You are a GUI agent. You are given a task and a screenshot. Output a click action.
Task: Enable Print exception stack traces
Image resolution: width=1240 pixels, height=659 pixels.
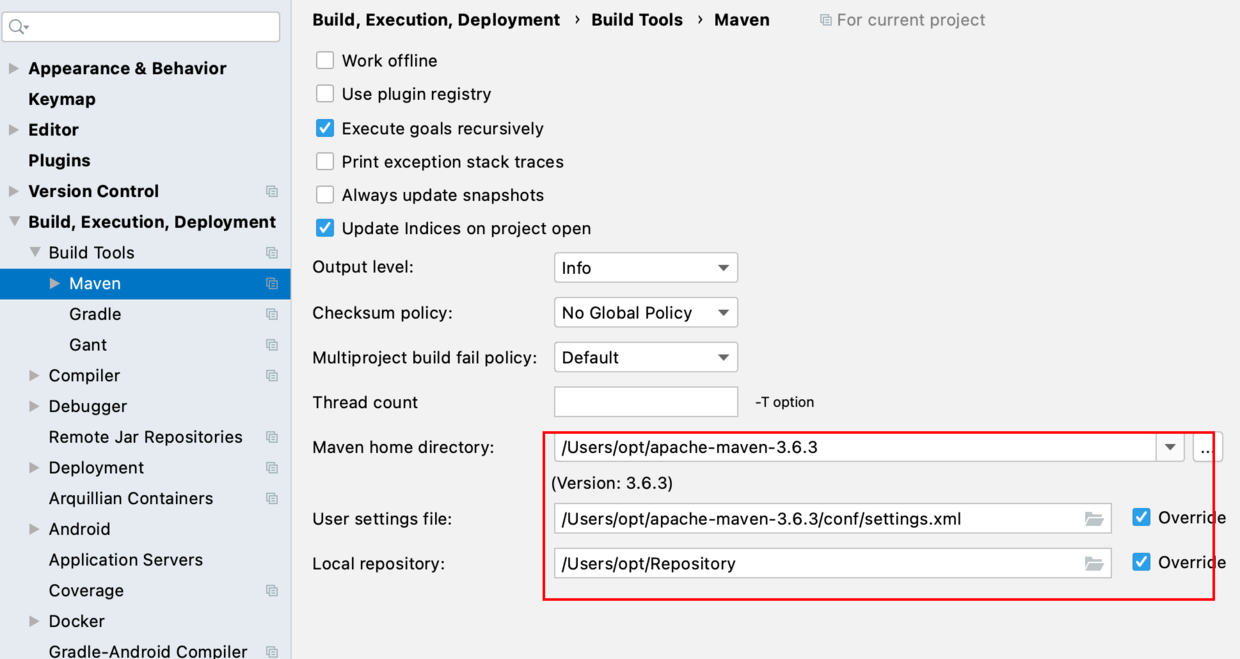tap(325, 161)
